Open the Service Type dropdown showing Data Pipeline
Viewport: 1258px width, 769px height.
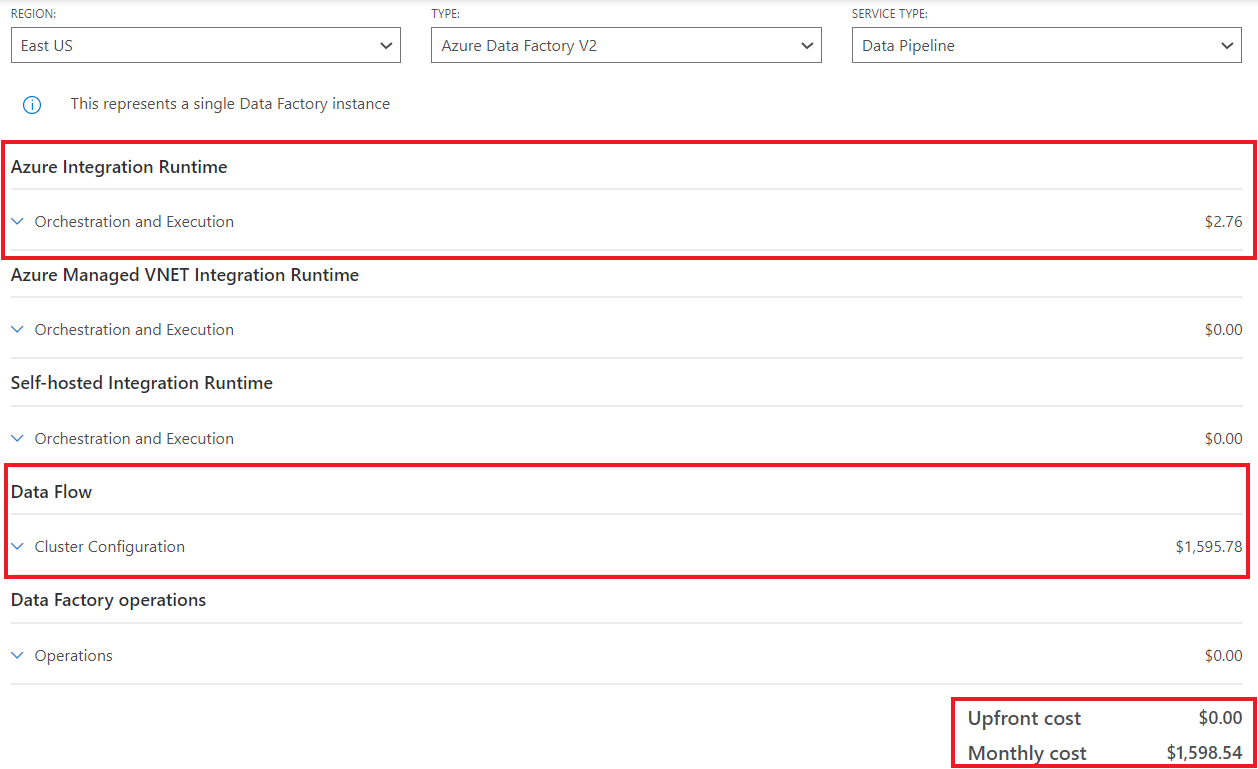coord(1046,45)
